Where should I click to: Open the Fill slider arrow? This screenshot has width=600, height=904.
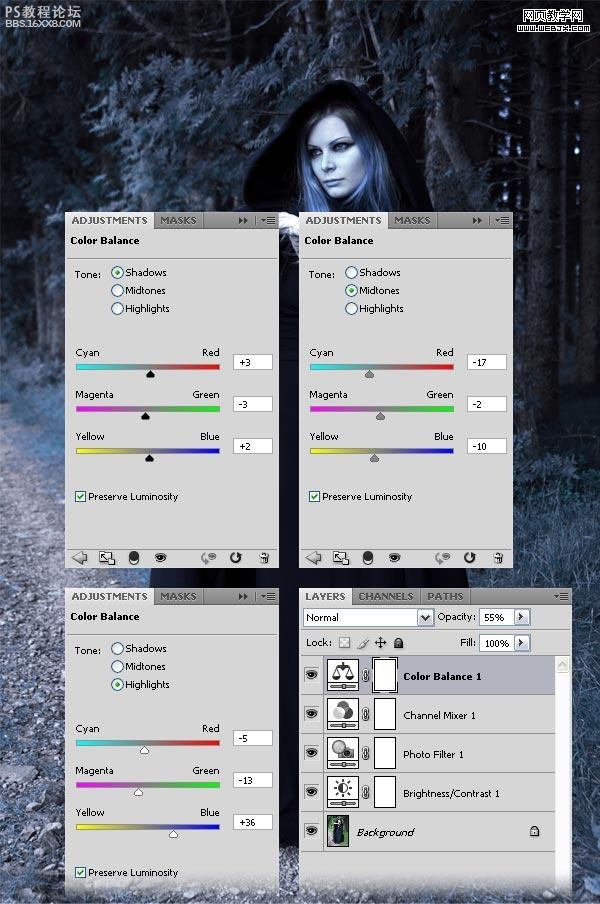tap(521, 642)
